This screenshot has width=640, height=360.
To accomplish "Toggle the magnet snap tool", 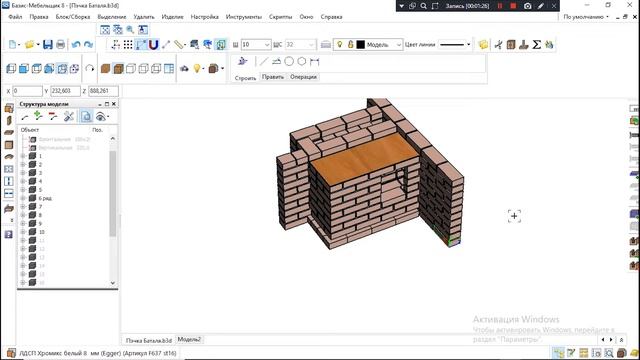I will click(153, 44).
